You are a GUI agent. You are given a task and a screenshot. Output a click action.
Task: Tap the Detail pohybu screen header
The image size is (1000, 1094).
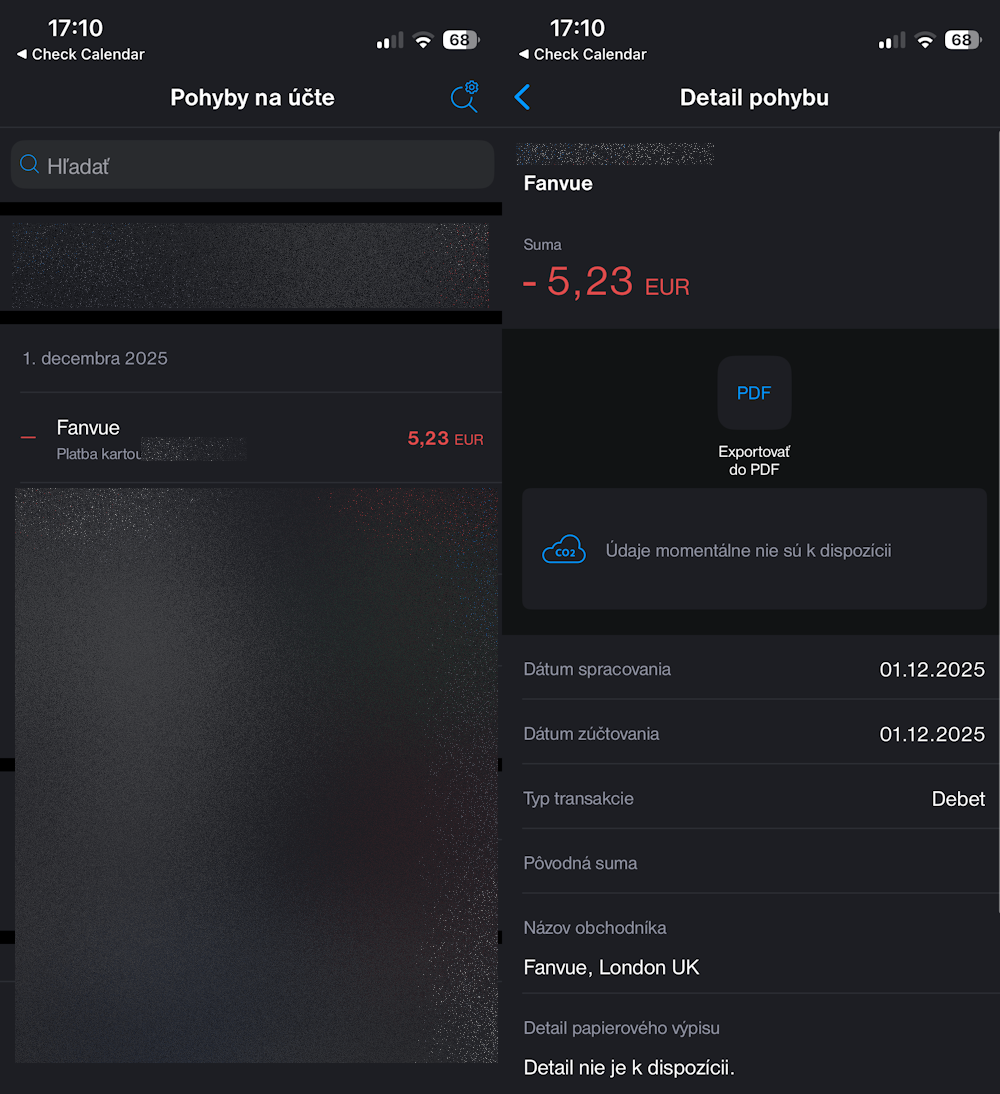pos(754,97)
